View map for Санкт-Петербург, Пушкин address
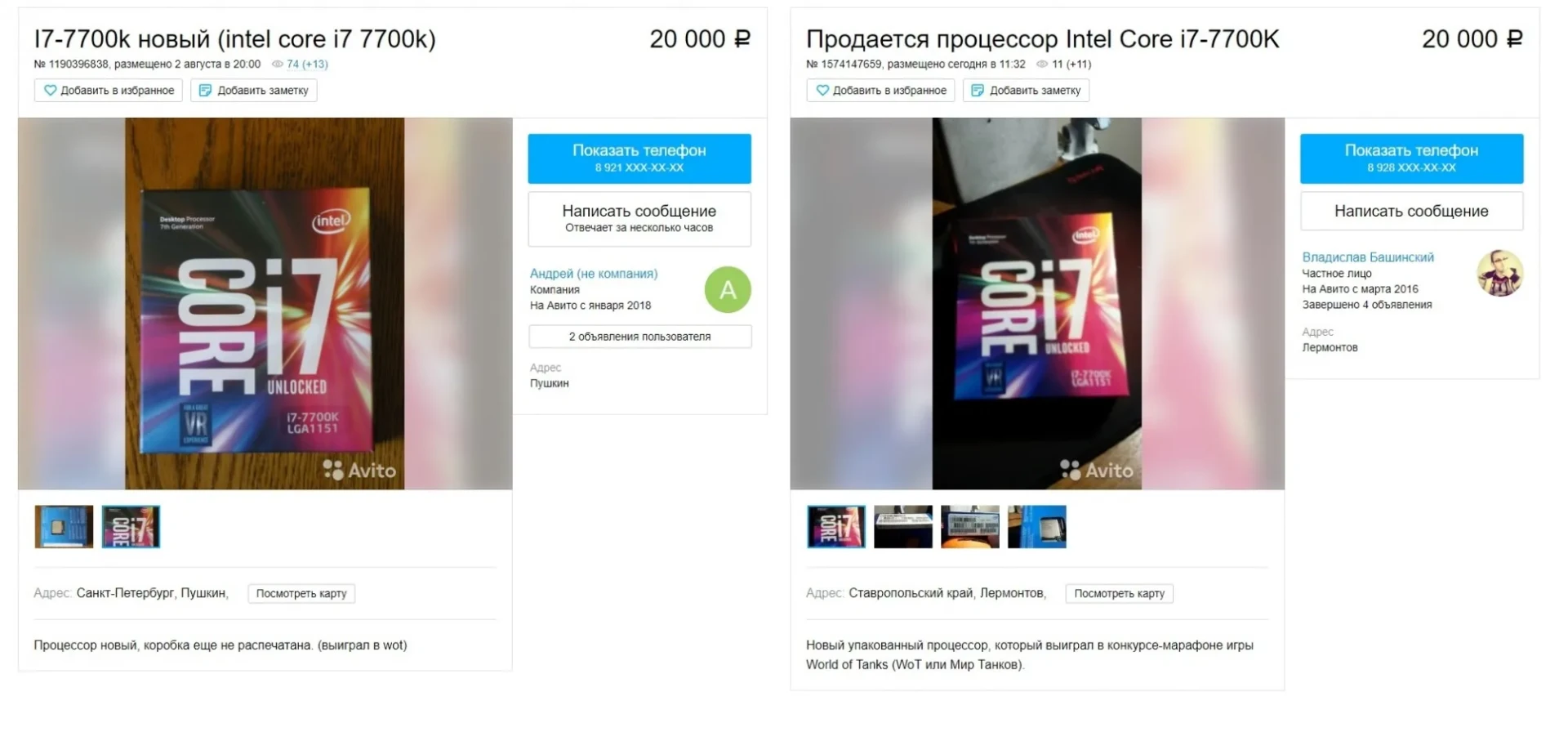Image resolution: width=1568 pixels, height=732 pixels. [301, 593]
